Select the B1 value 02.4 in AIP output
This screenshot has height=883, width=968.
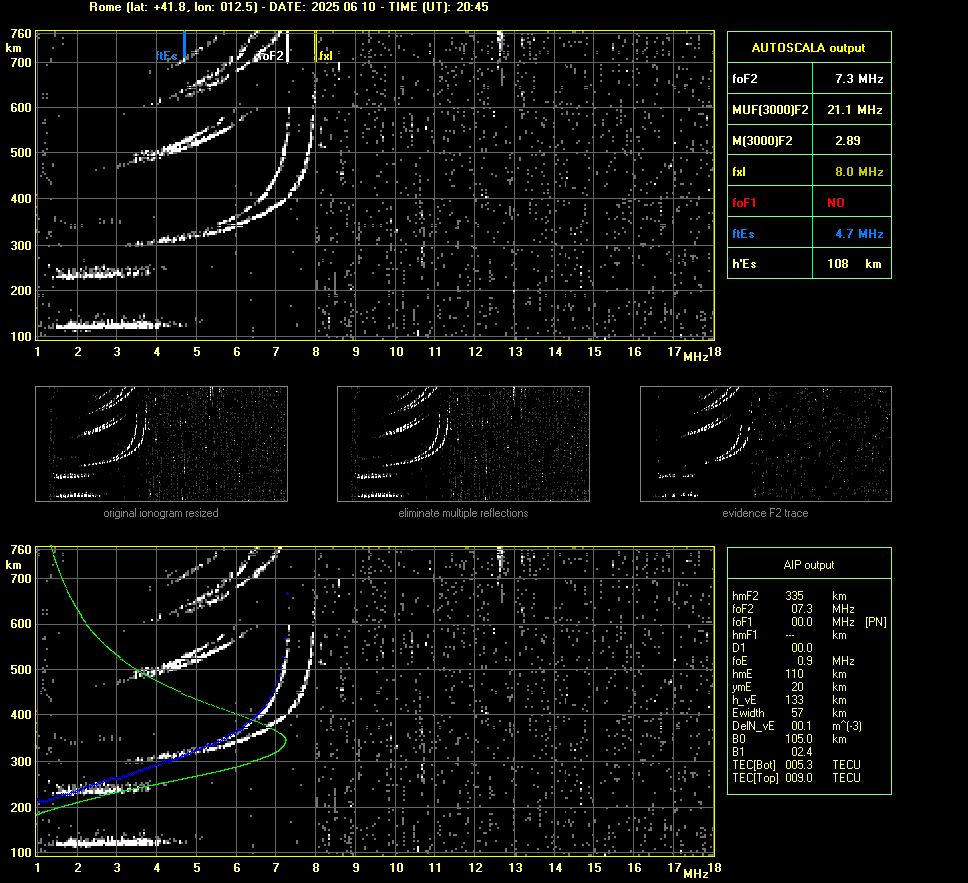802,751
